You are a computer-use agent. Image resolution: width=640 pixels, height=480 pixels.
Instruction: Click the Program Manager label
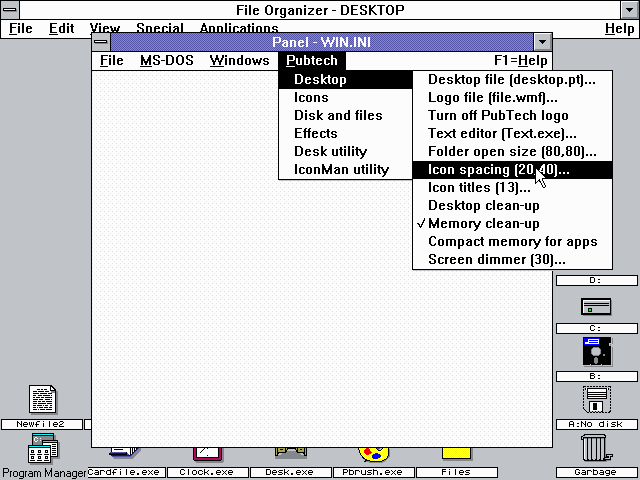tap(44, 473)
